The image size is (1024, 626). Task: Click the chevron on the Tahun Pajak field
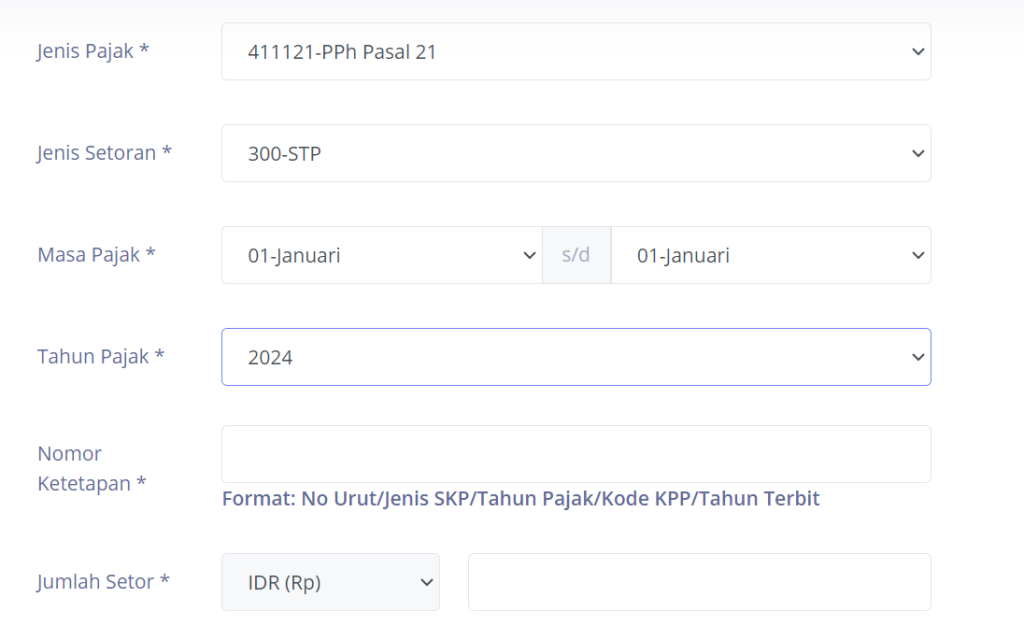916,357
